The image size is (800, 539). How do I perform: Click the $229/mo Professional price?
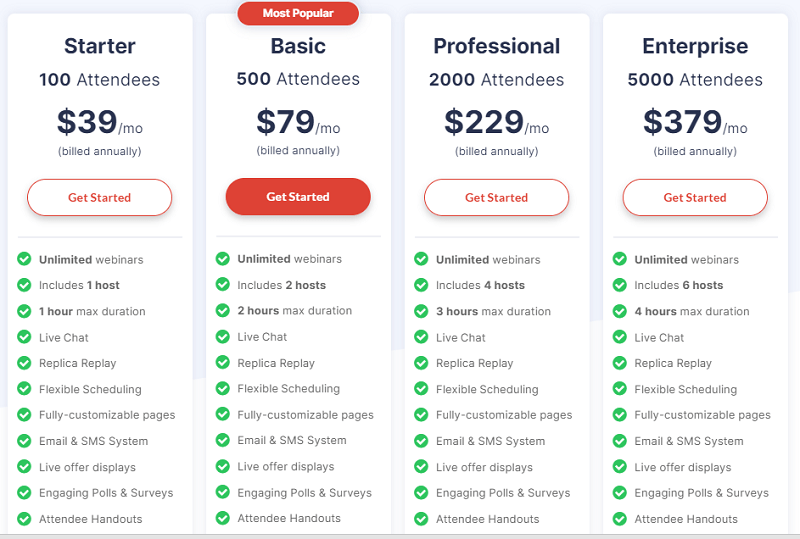point(496,122)
